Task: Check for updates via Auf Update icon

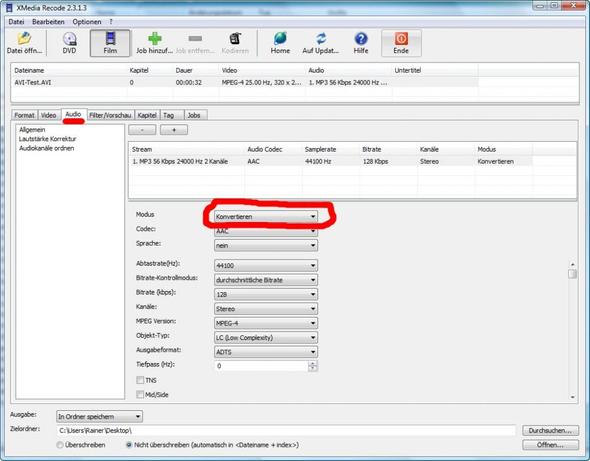Action: coord(321,43)
